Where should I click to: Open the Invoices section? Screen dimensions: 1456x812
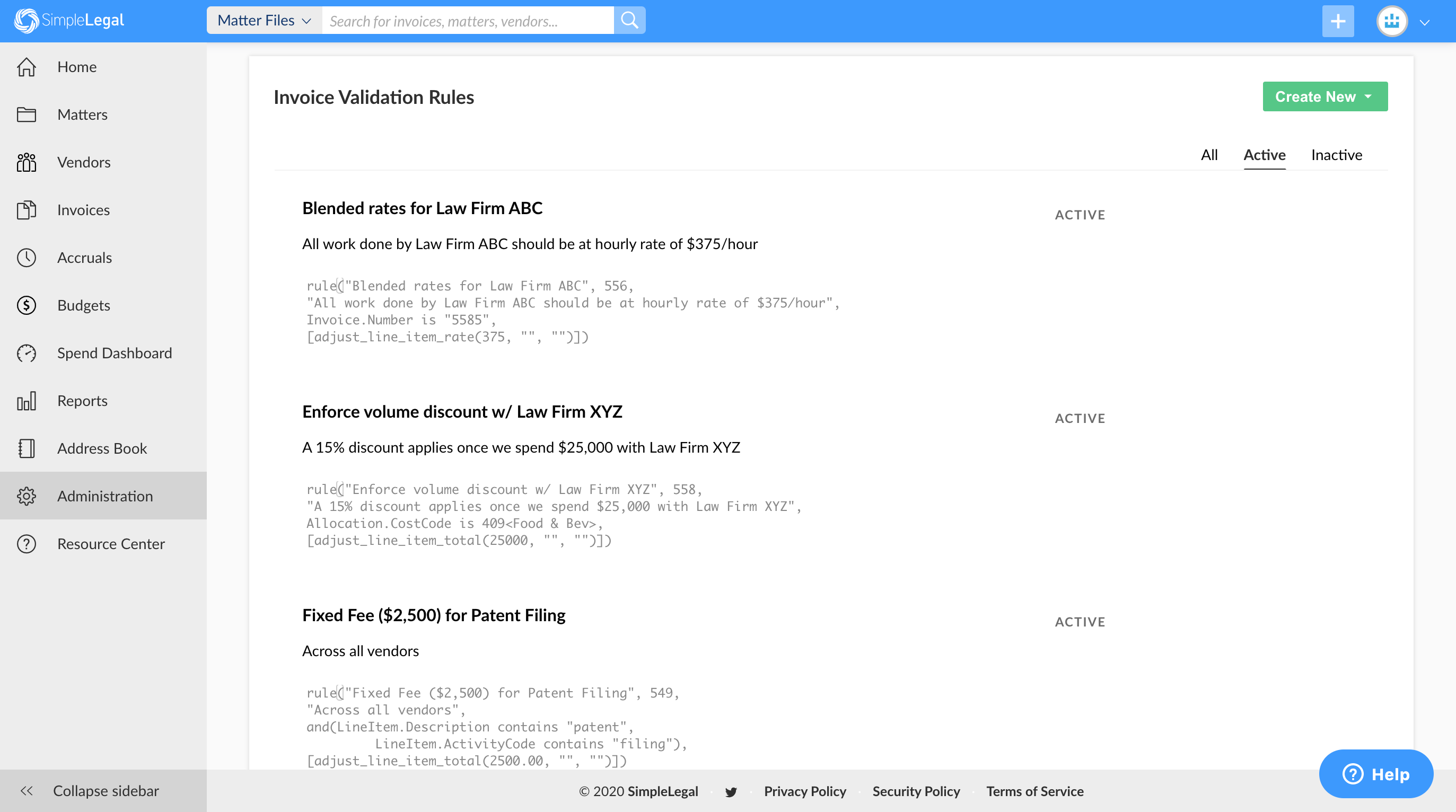[x=84, y=210]
